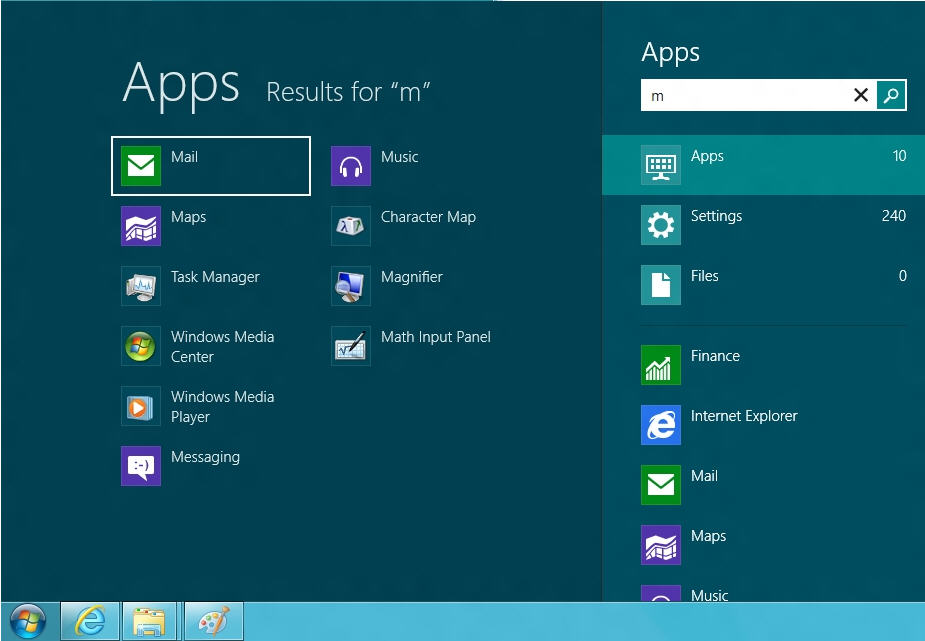Click the Maps icon in search results
The width and height of the screenshot is (925, 641).
(141, 226)
